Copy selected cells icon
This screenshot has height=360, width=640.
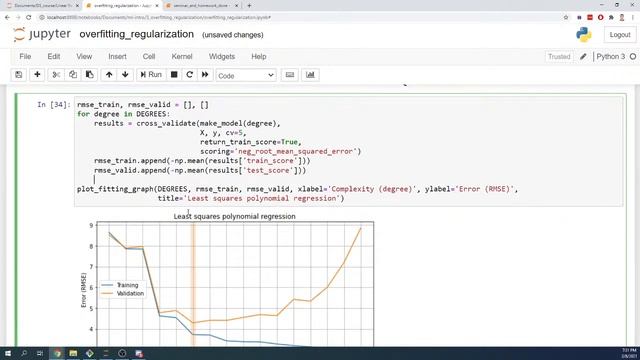pyautogui.click(x=73, y=75)
